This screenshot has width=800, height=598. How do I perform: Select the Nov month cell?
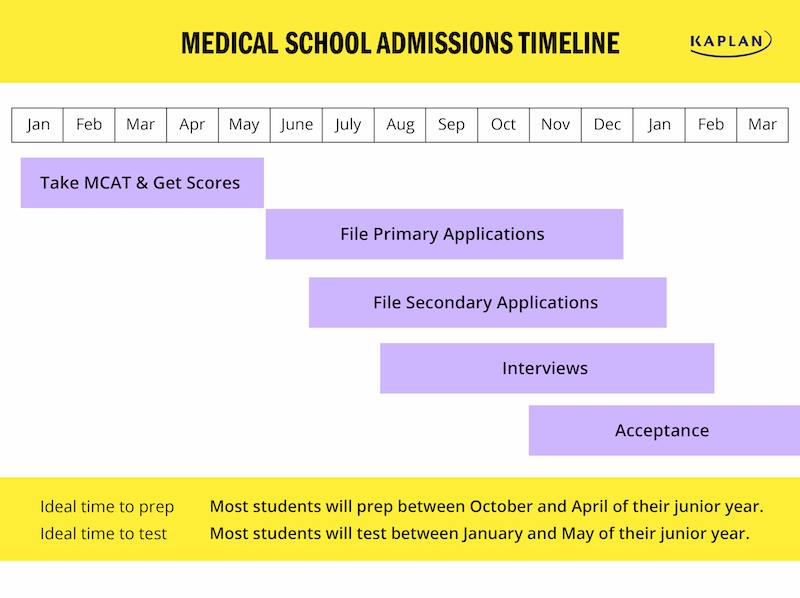pyautogui.click(x=556, y=125)
